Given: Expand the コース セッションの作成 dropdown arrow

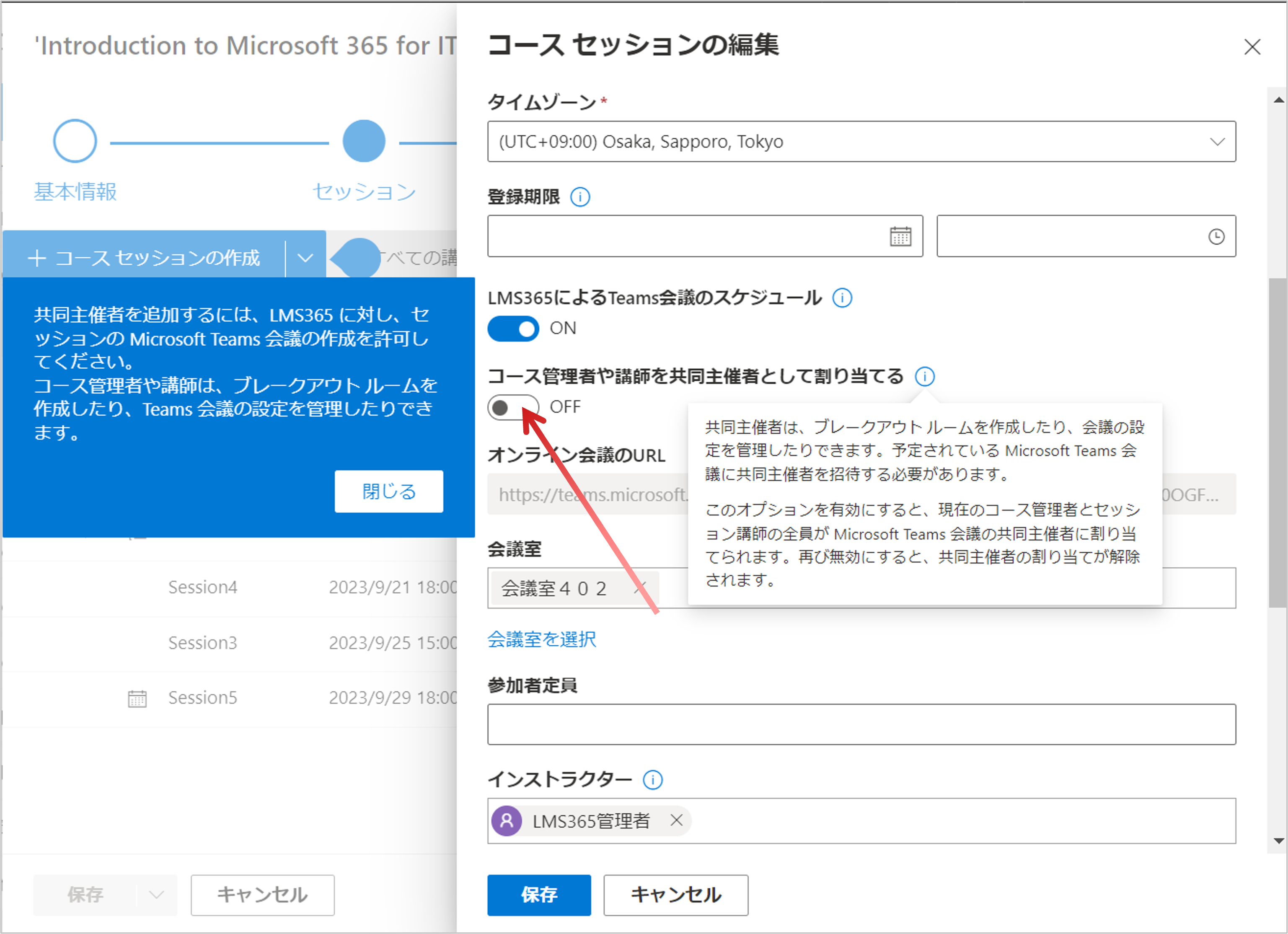Looking at the screenshot, I should (305, 259).
